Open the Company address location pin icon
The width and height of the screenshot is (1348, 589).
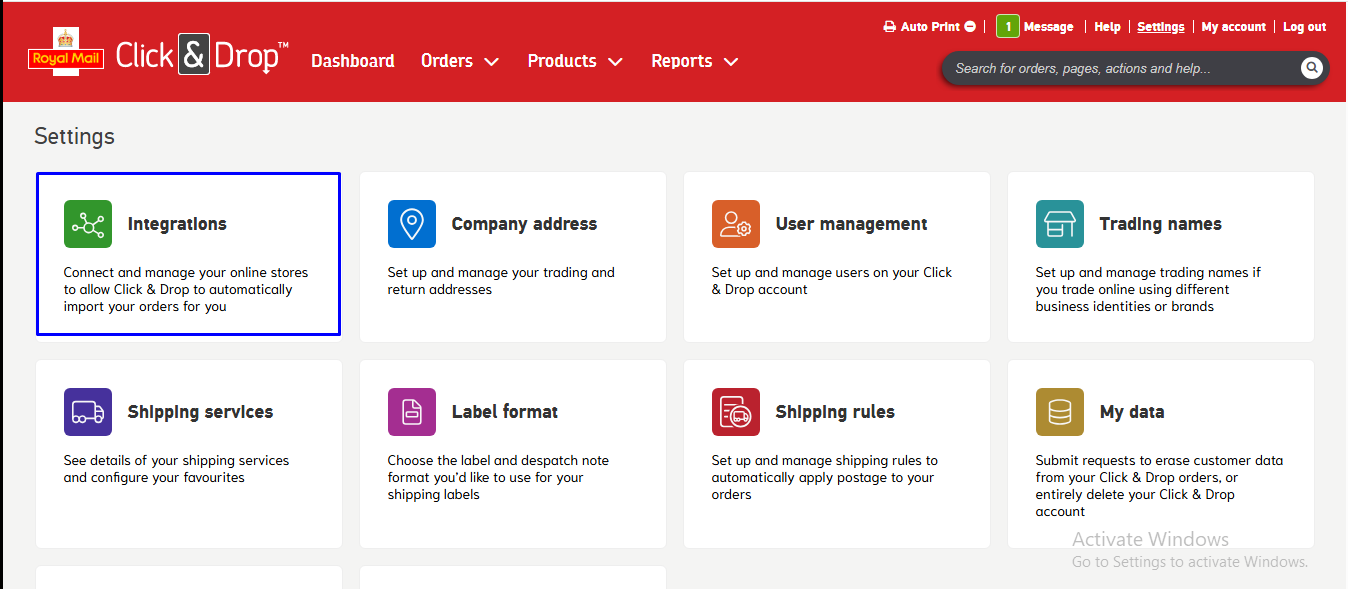(x=412, y=224)
